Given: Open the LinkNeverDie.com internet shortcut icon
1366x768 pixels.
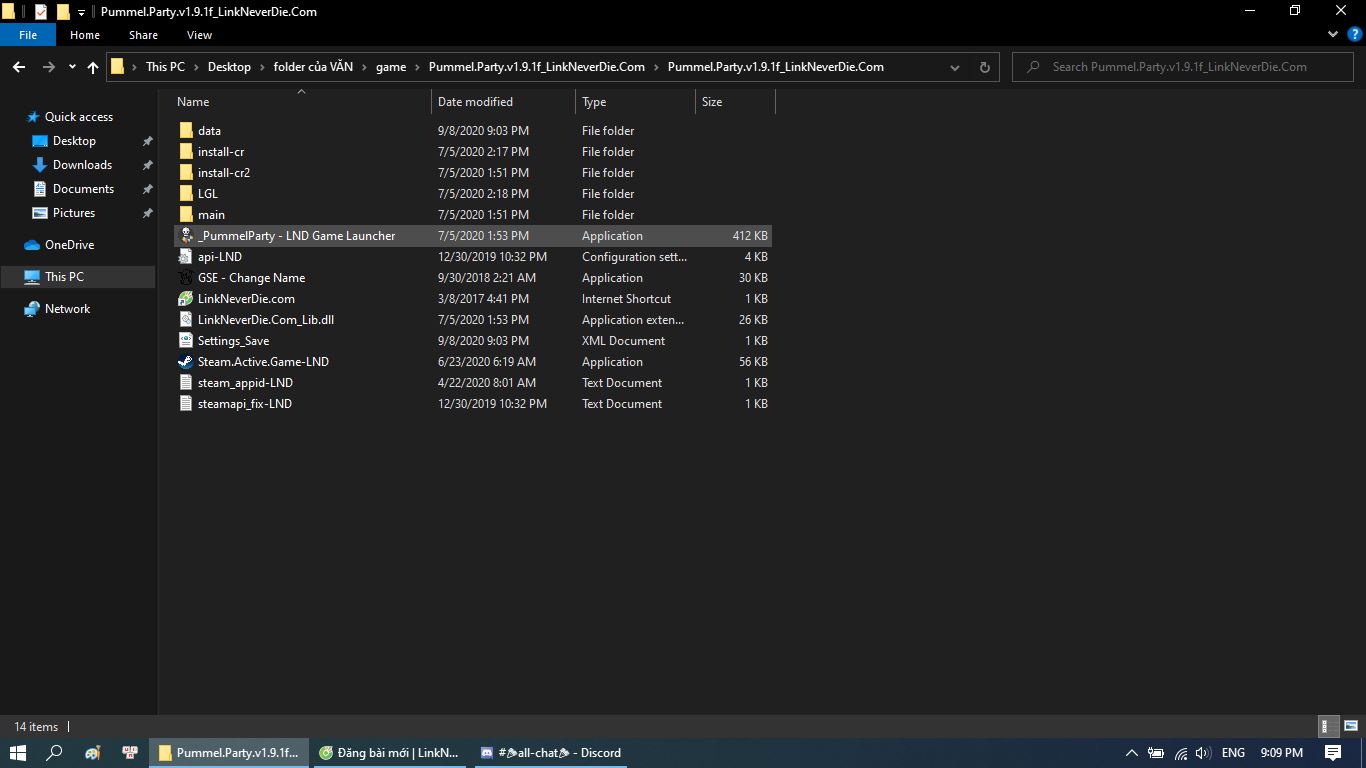Looking at the screenshot, I should 185,299.
